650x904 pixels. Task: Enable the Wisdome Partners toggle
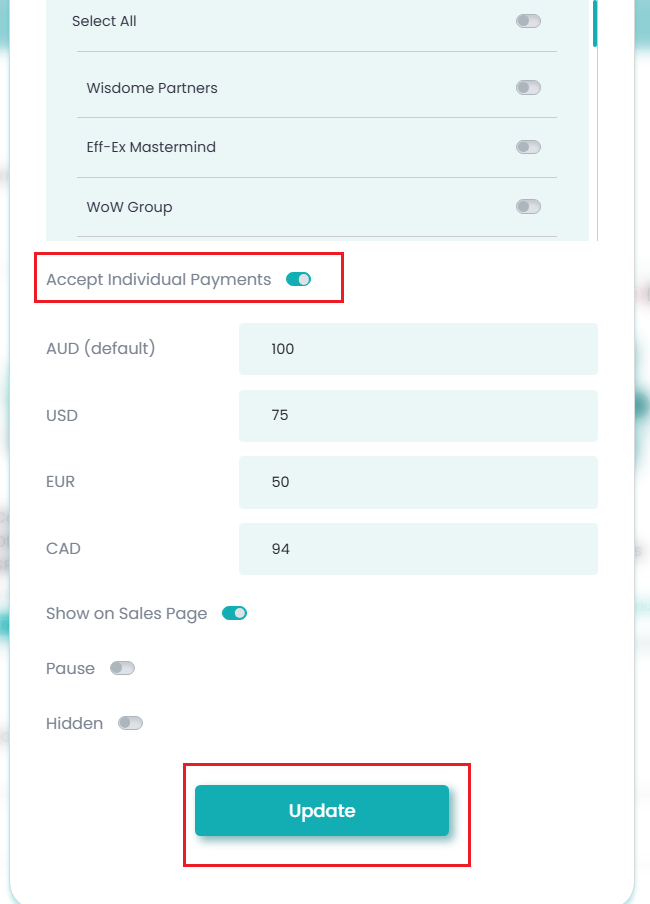[528, 88]
